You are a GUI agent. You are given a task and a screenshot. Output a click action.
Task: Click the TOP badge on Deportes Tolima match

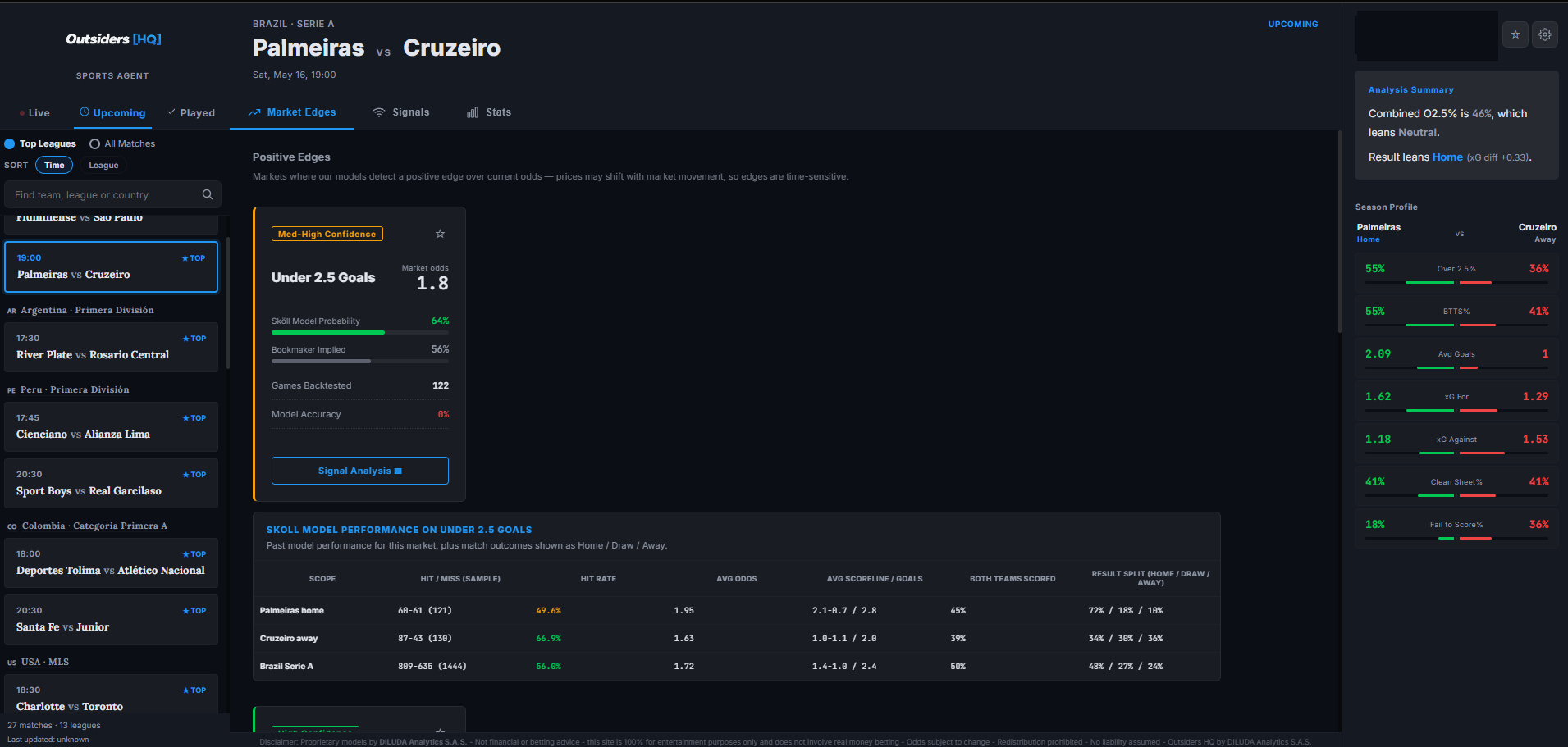[194, 554]
